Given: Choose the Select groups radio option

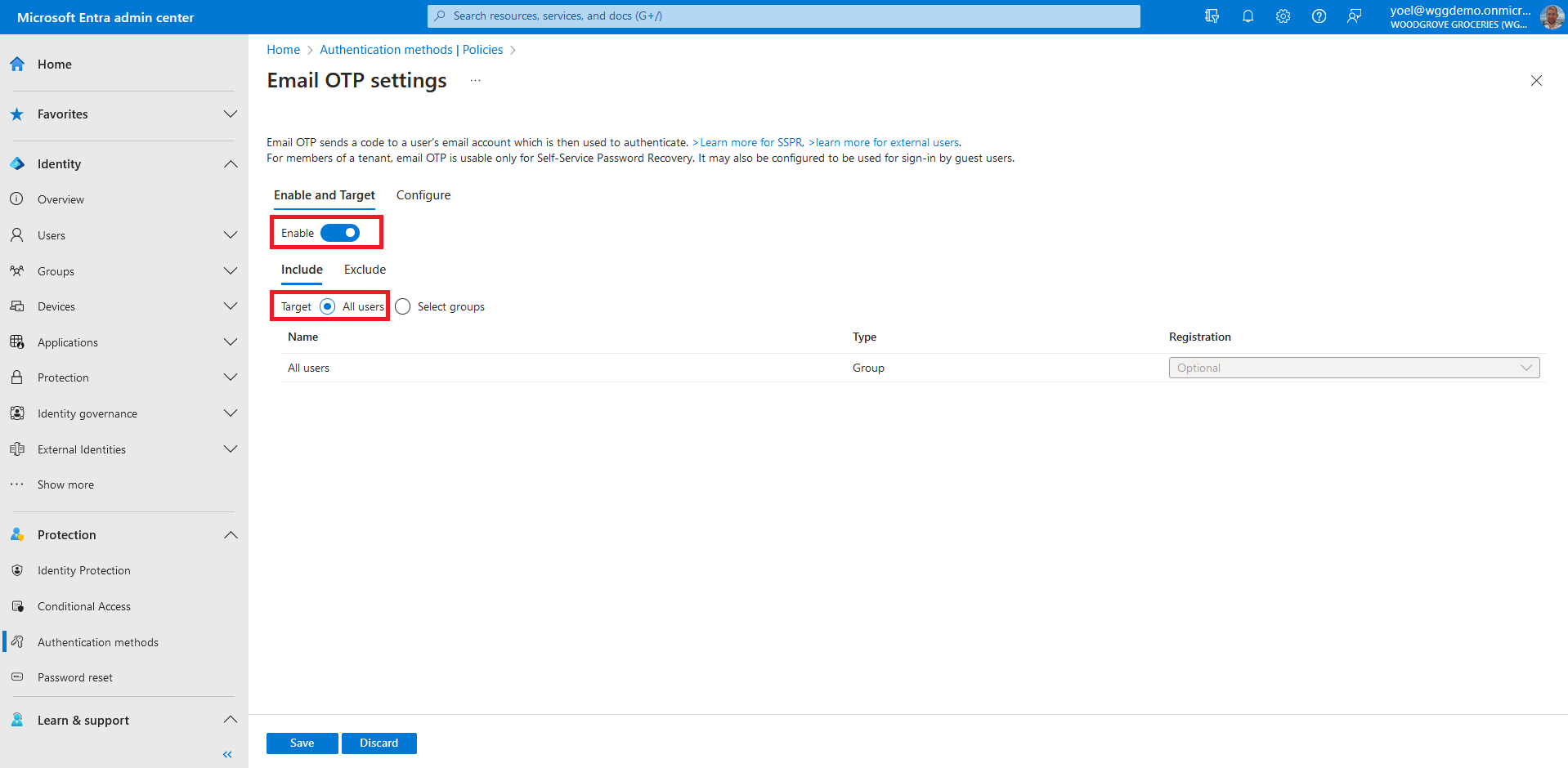Looking at the screenshot, I should pyautogui.click(x=403, y=306).
